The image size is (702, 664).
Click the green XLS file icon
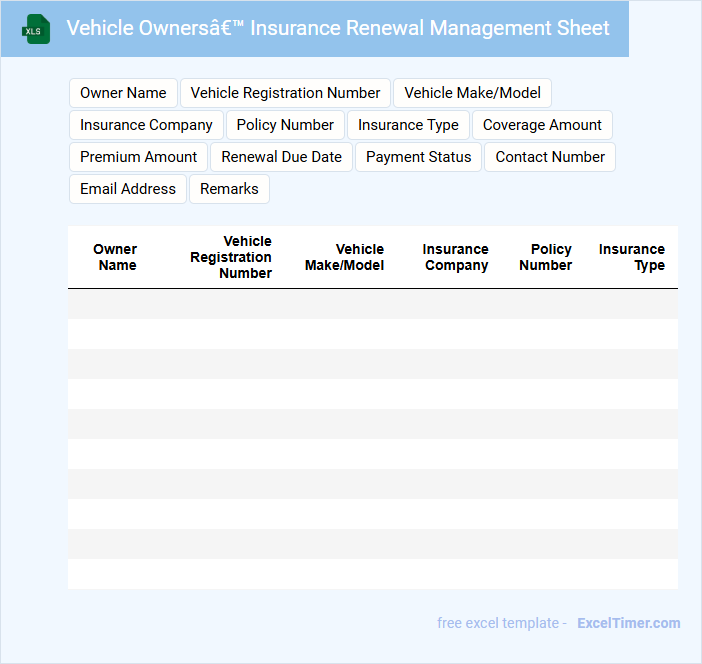click(37, 29)
